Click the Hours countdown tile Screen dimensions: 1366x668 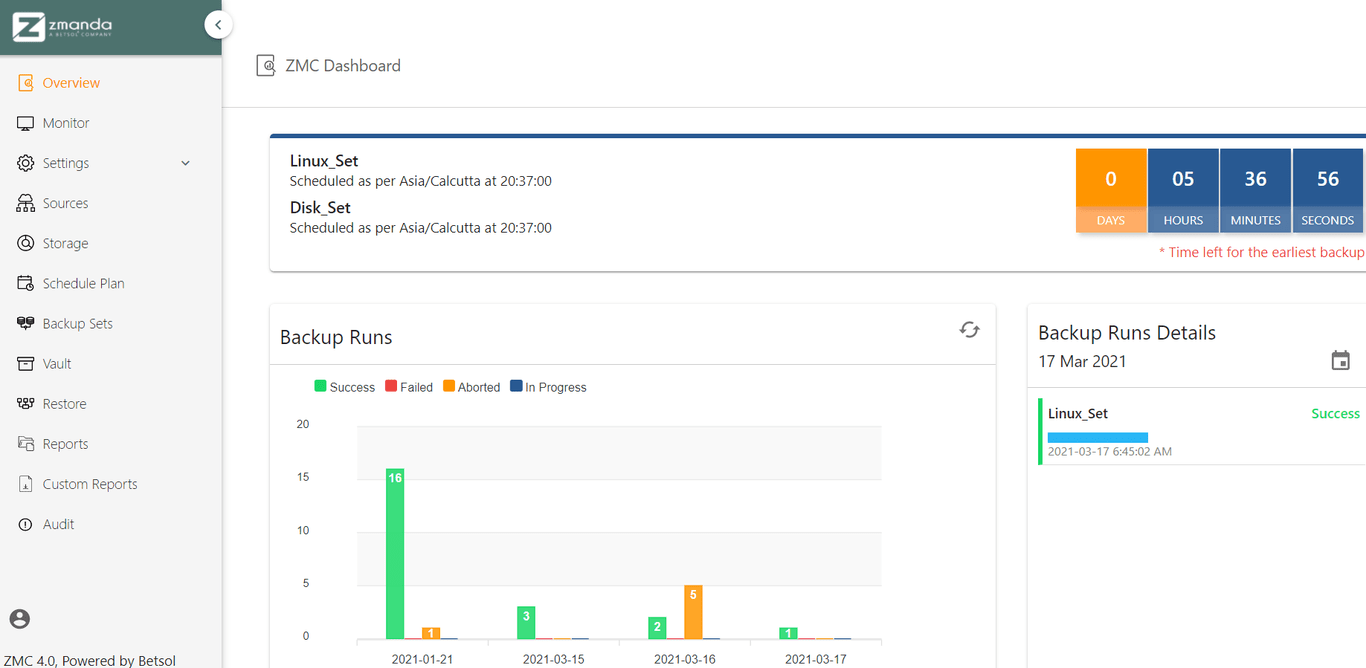click(x=1183, y=190)
